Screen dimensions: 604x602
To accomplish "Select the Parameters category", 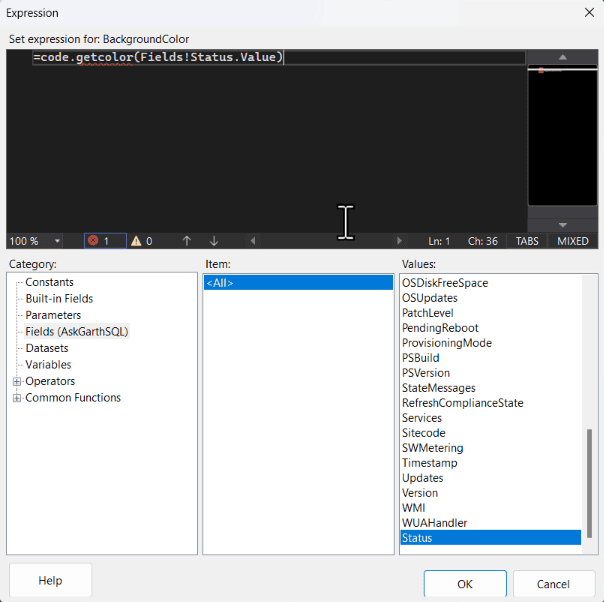I will pyautogui.click(x=53, y=315).
